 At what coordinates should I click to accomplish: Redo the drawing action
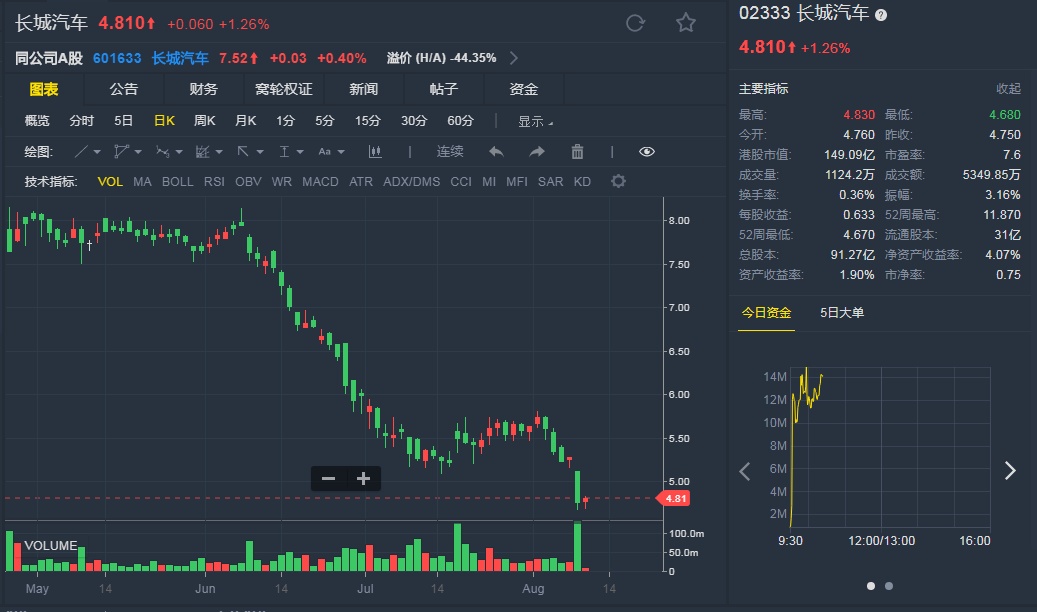coord(537,152)
